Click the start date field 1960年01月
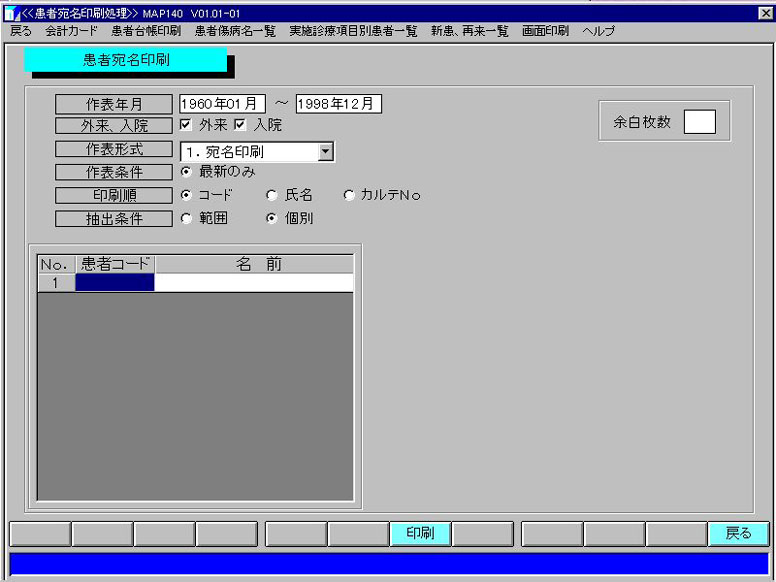Viewport: 776px width, 582px height. click(x=222, y=103)
